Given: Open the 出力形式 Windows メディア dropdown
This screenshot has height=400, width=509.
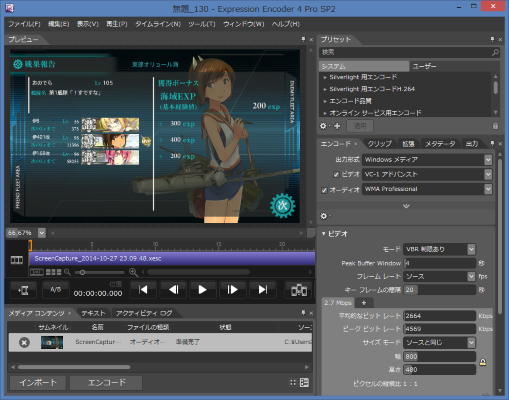Looking at the screenshot, I should click(x=488, y=160).
